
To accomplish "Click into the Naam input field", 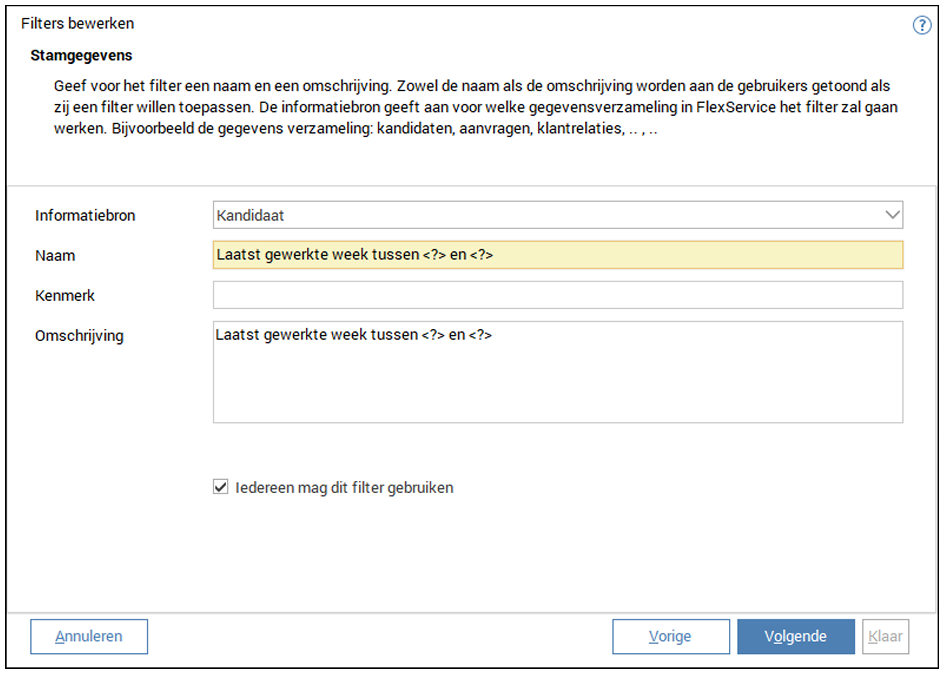I will coord(557,255).
